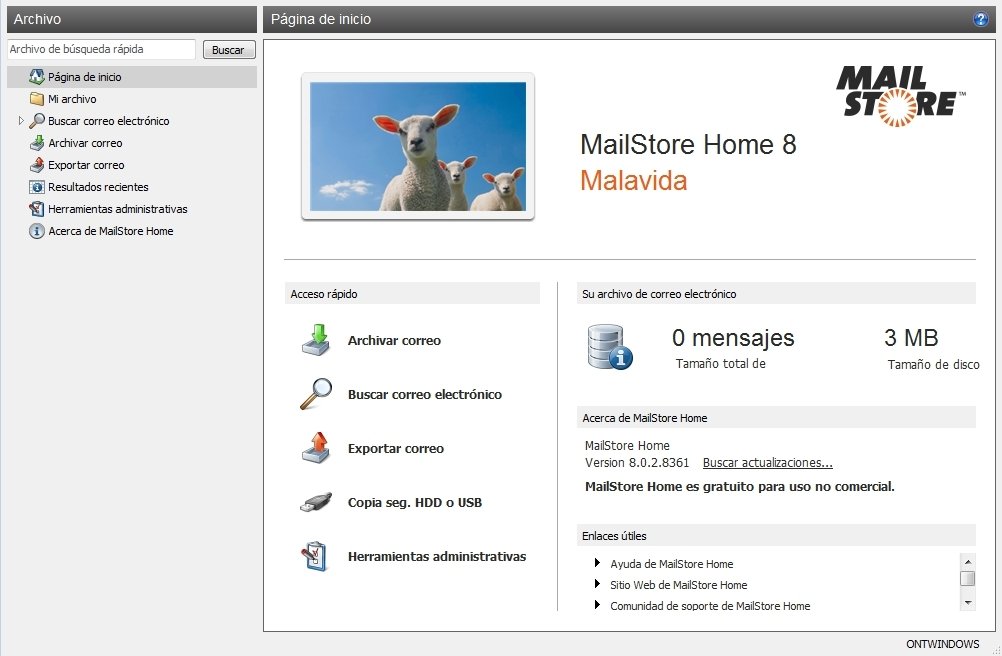The width and height of the screenshot is (1002, 656).
Task: Open Ayuda de MailStore Home link
Action: [x=672, y=564]
